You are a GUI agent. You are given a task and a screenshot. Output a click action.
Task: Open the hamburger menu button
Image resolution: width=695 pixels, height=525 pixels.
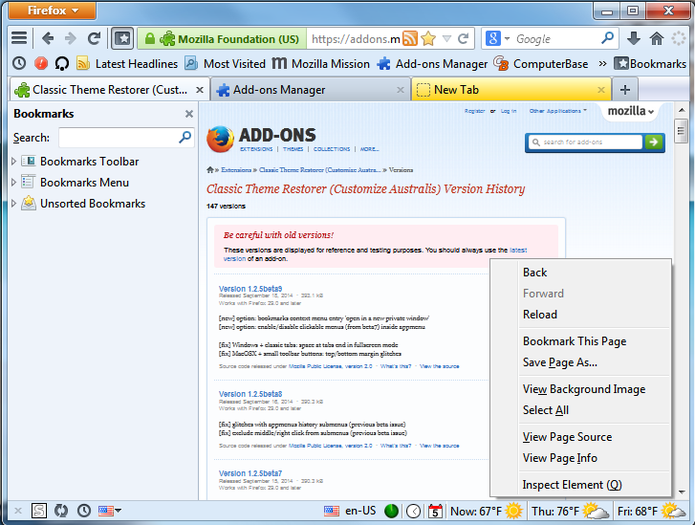(19, 39)
